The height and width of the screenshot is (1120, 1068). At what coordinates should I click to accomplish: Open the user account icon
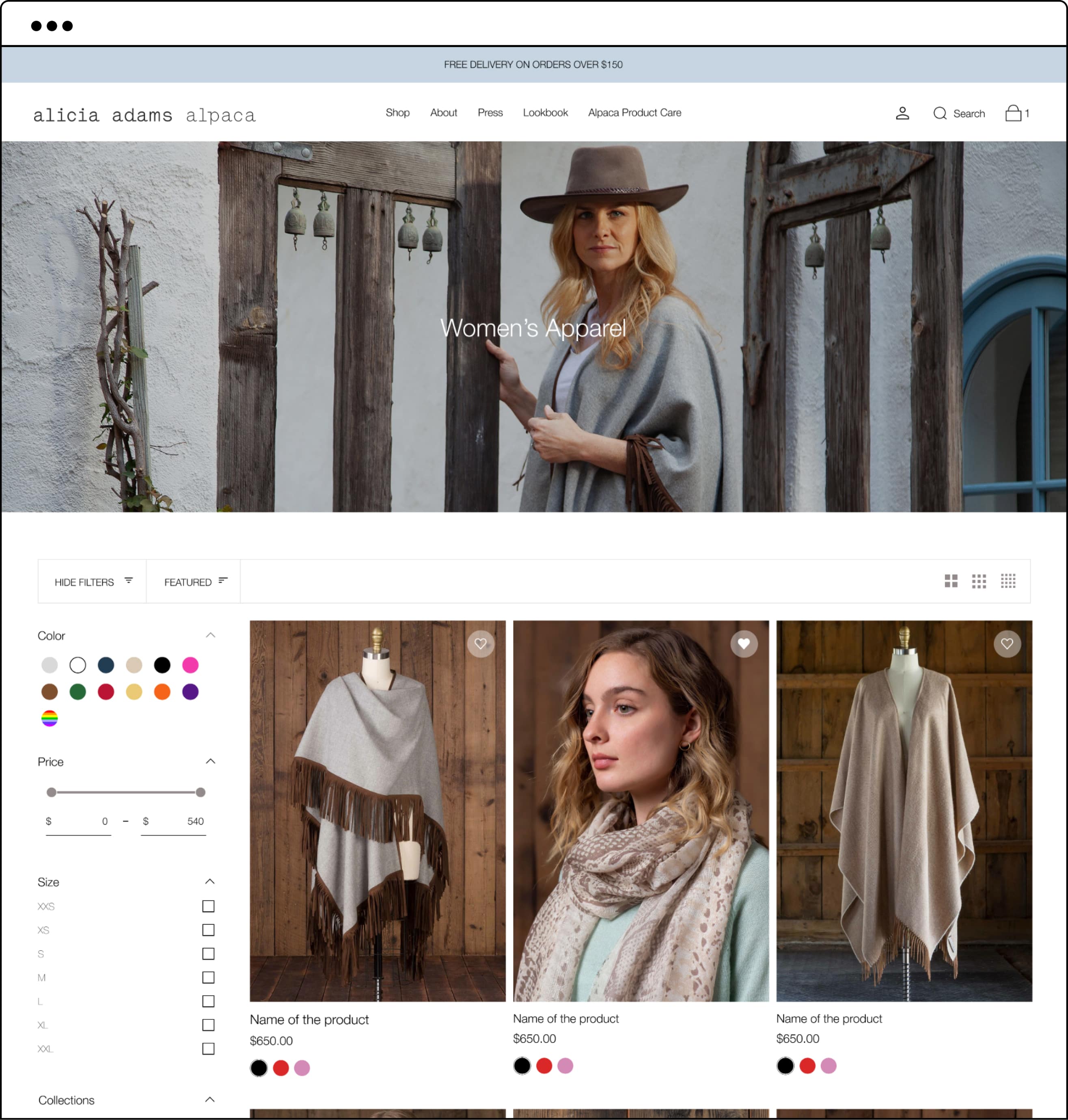(902, 113)
